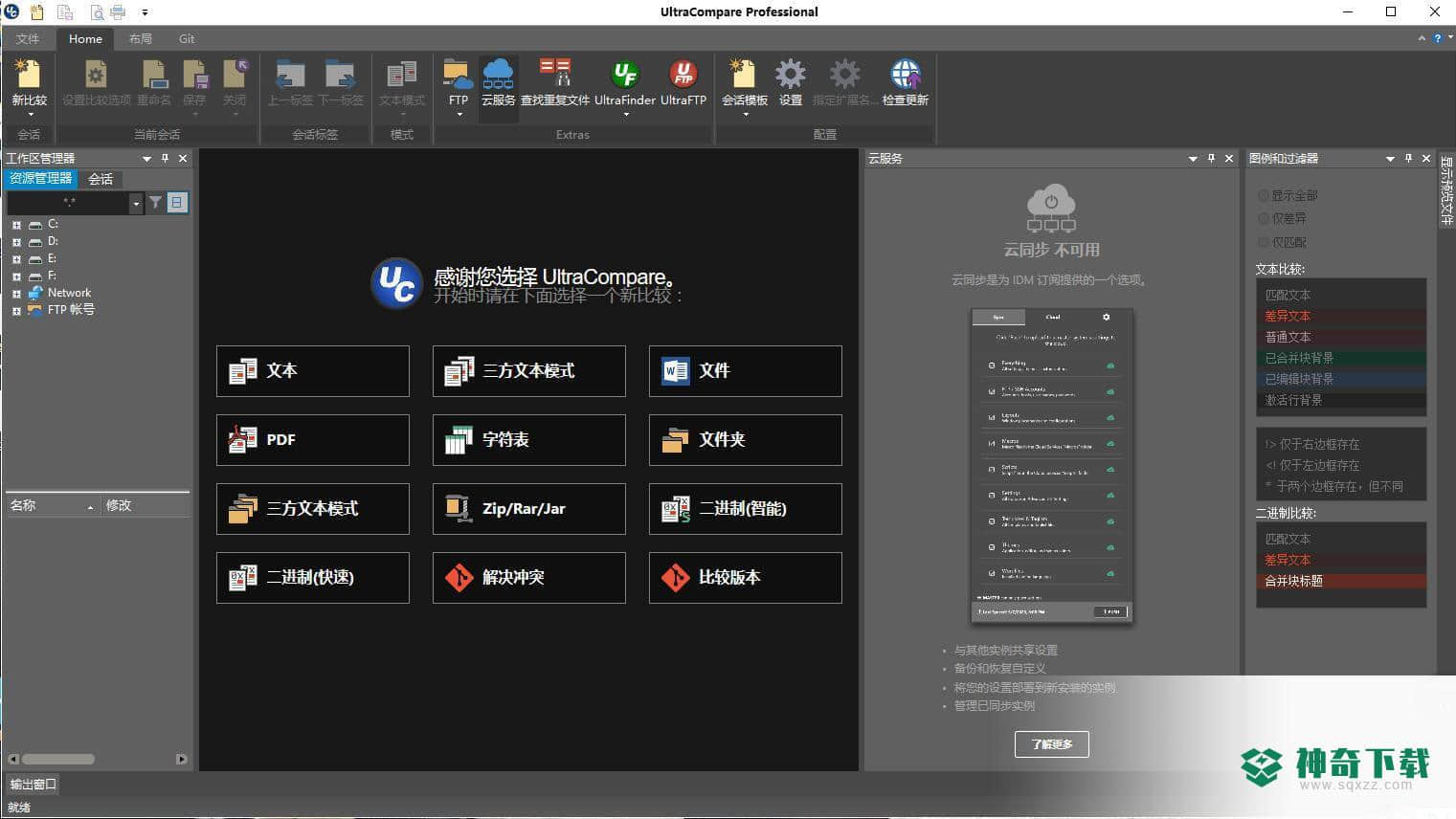Image resolution: width=1456 pixels, height=819 pixels.
Task: Expand the Network tree node
Action: pos(16,294)
